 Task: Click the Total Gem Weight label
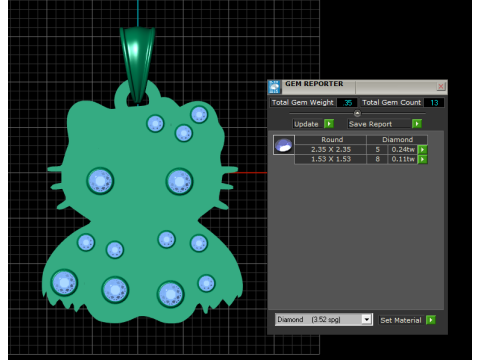(302, 103)
